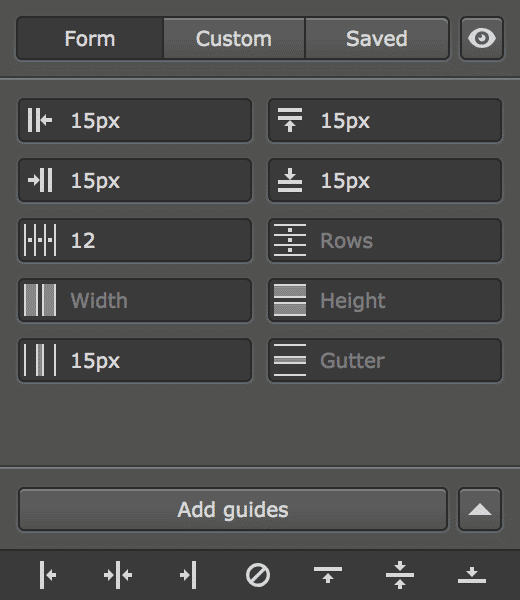Add a horizontal midpoint guide
520x600 pixels.
399,575
